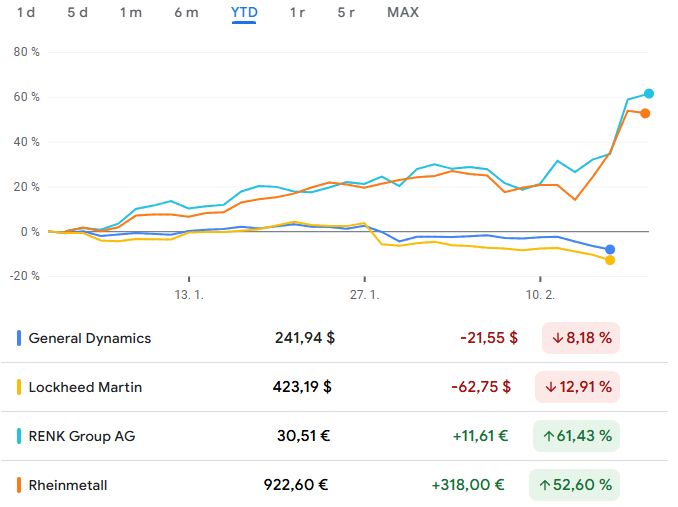Click Rheinmetall orange color marker
The width and height of the screenshot is (678, 507).
coord(19,485)
